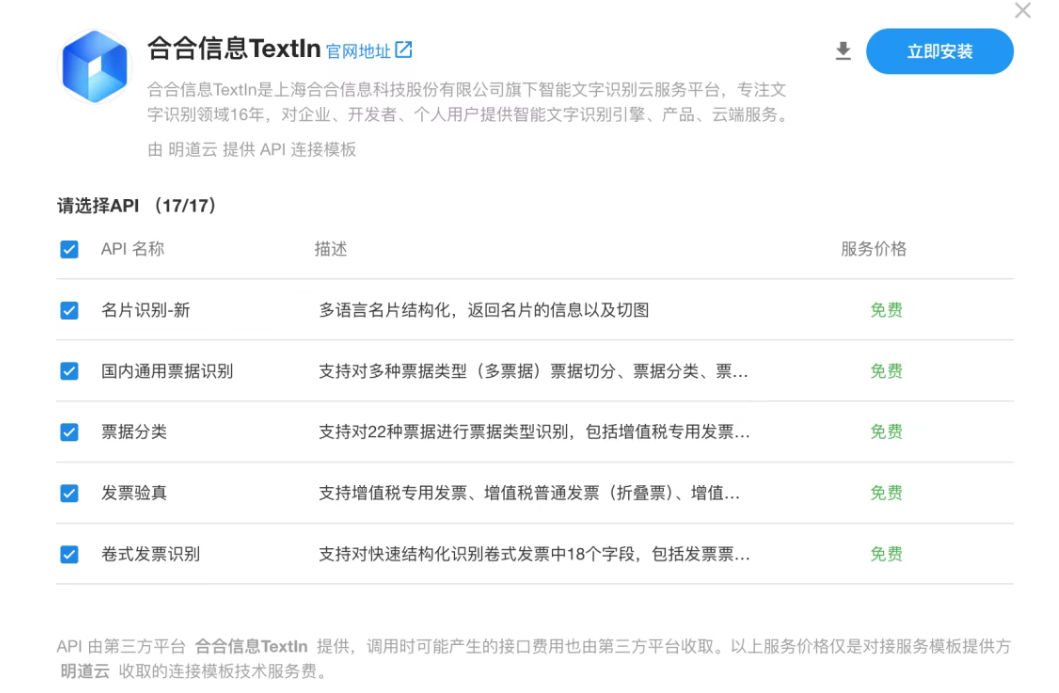The image size is (1059, 693).
Task: Open the 官网地址 link
Action: [359, 51]
